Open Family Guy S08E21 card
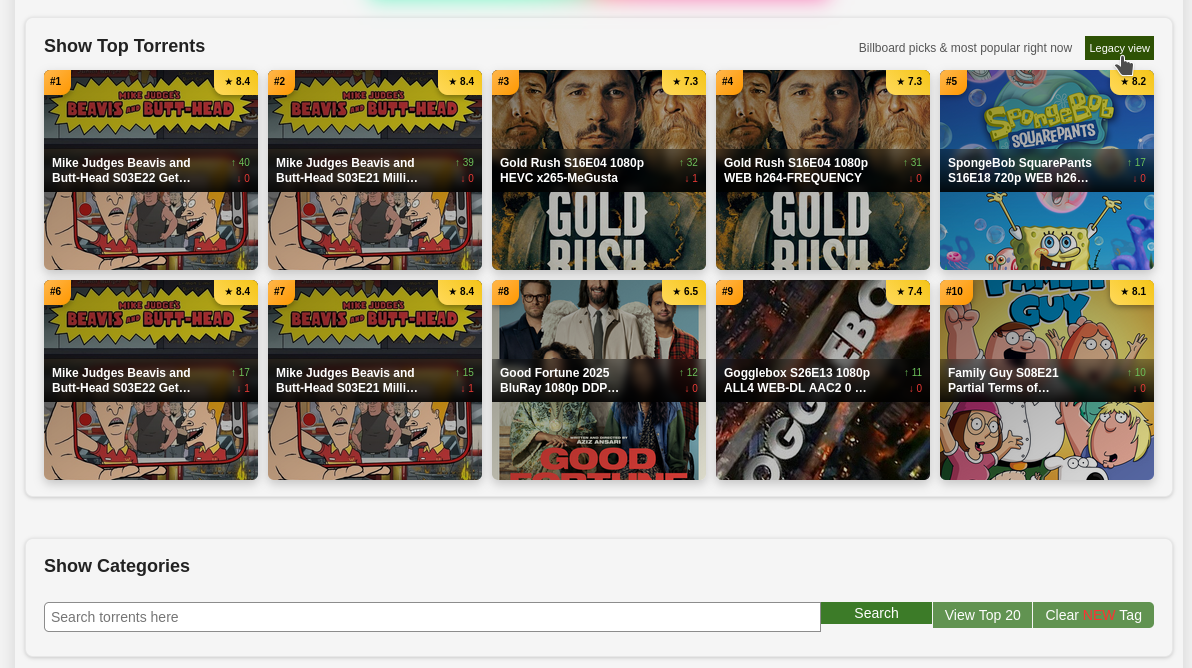The width and height of the screenshot is (1192, 668). click(1047, 380)
